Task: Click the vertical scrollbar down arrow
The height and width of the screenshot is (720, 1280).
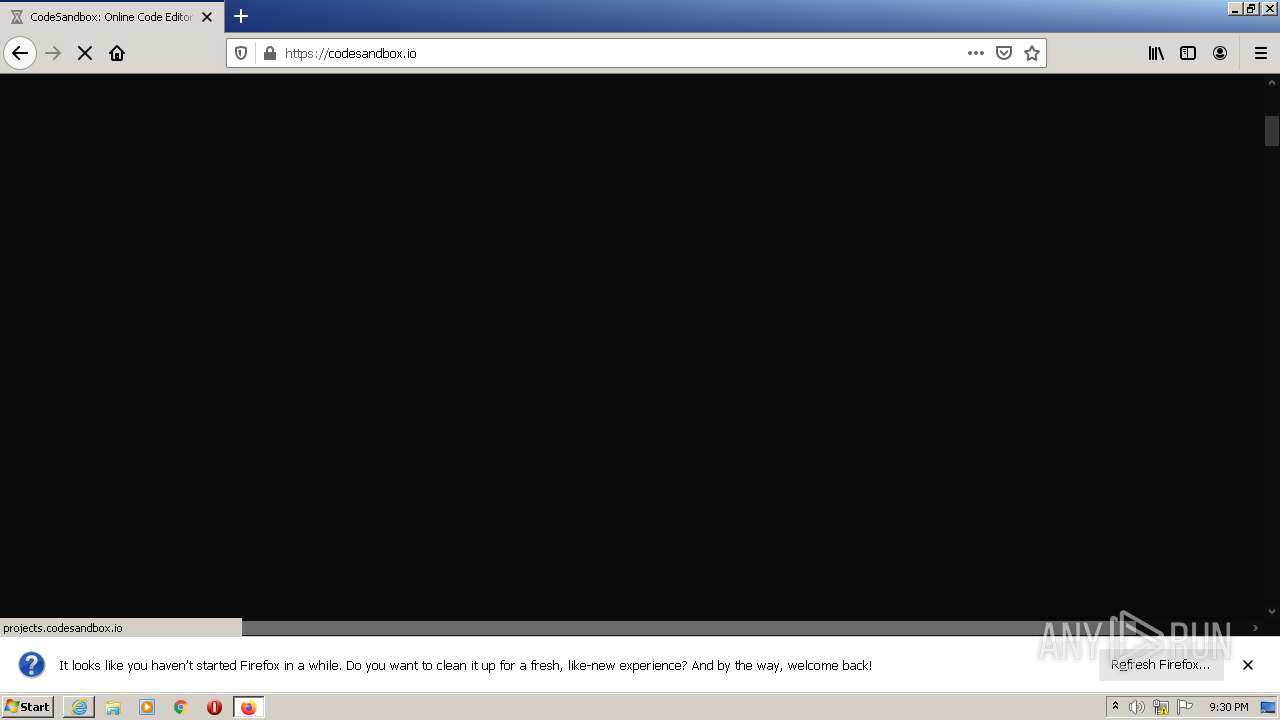Action: (x=1272, y=611)
